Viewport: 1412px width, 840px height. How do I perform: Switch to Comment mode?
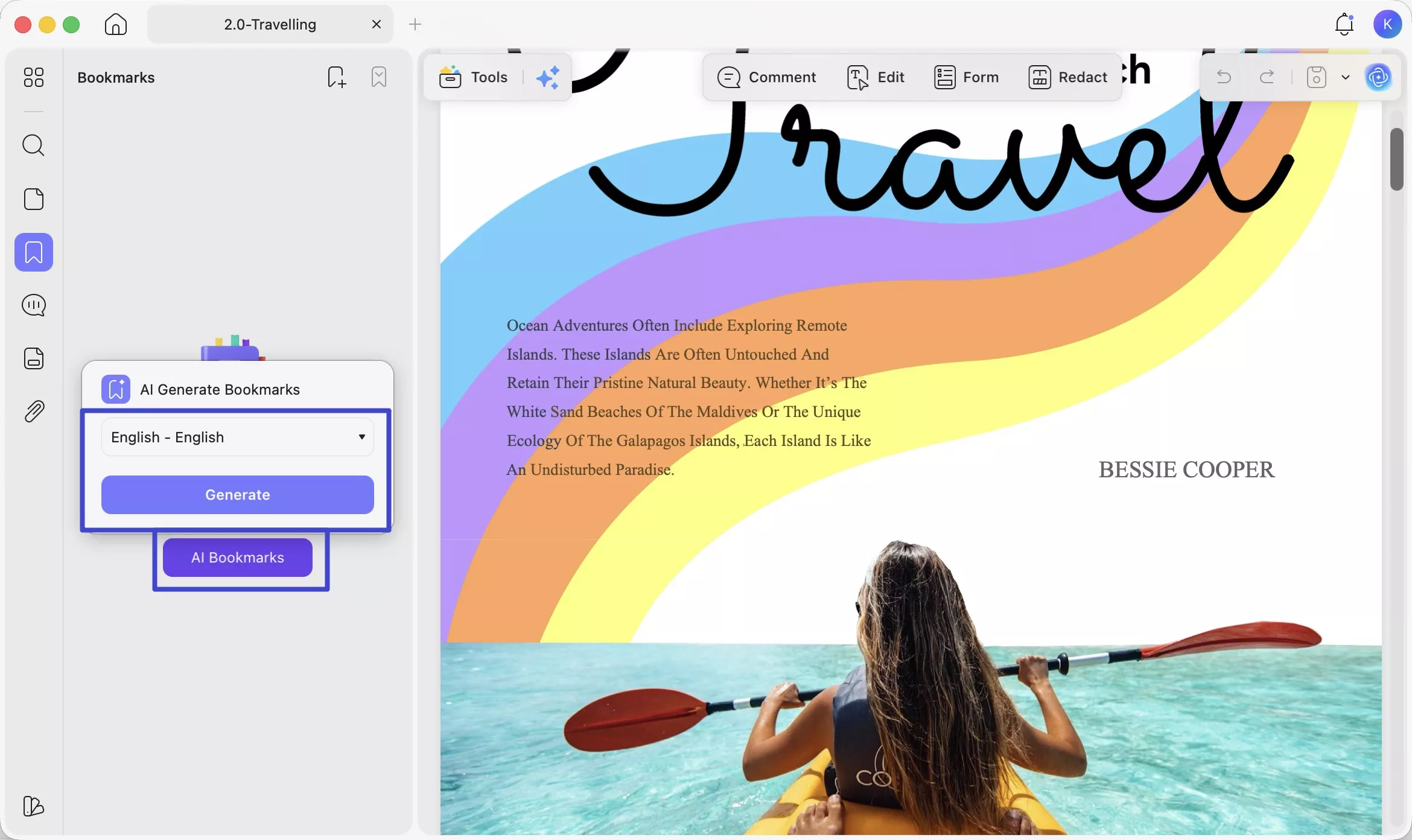(x=767, y=77)
